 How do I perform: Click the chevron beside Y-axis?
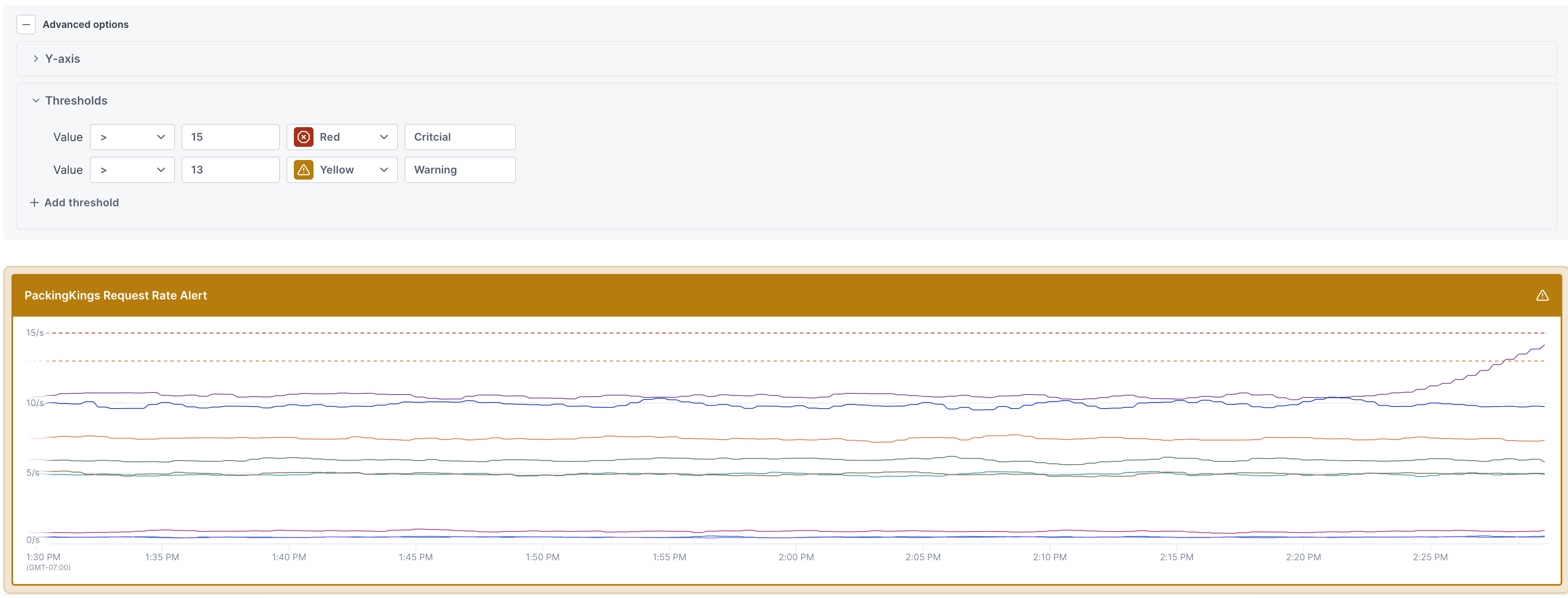pos(35,59)
